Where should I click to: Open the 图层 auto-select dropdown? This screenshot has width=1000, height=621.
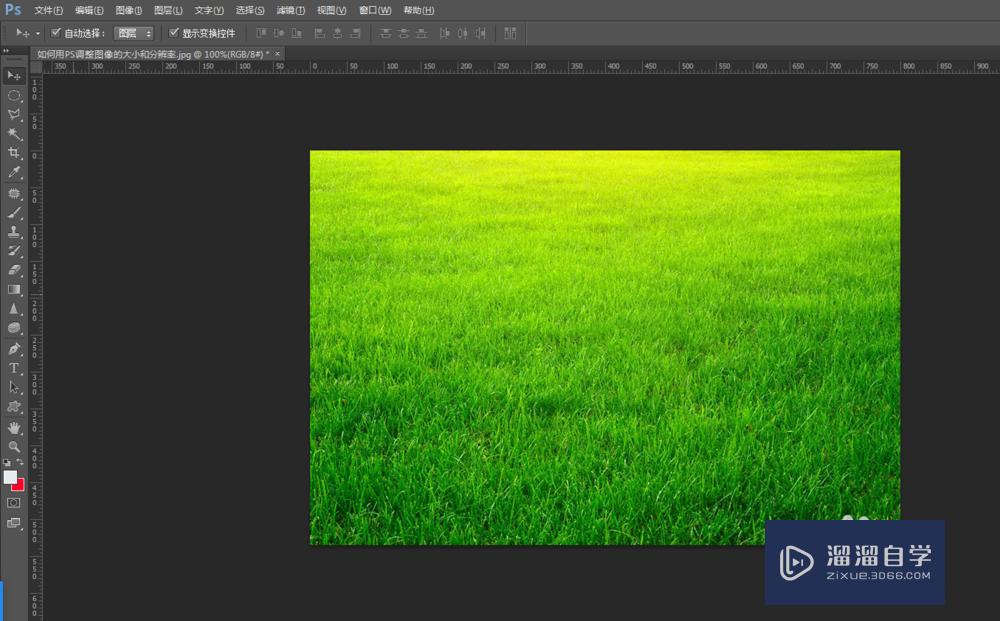tap(134, 33)
